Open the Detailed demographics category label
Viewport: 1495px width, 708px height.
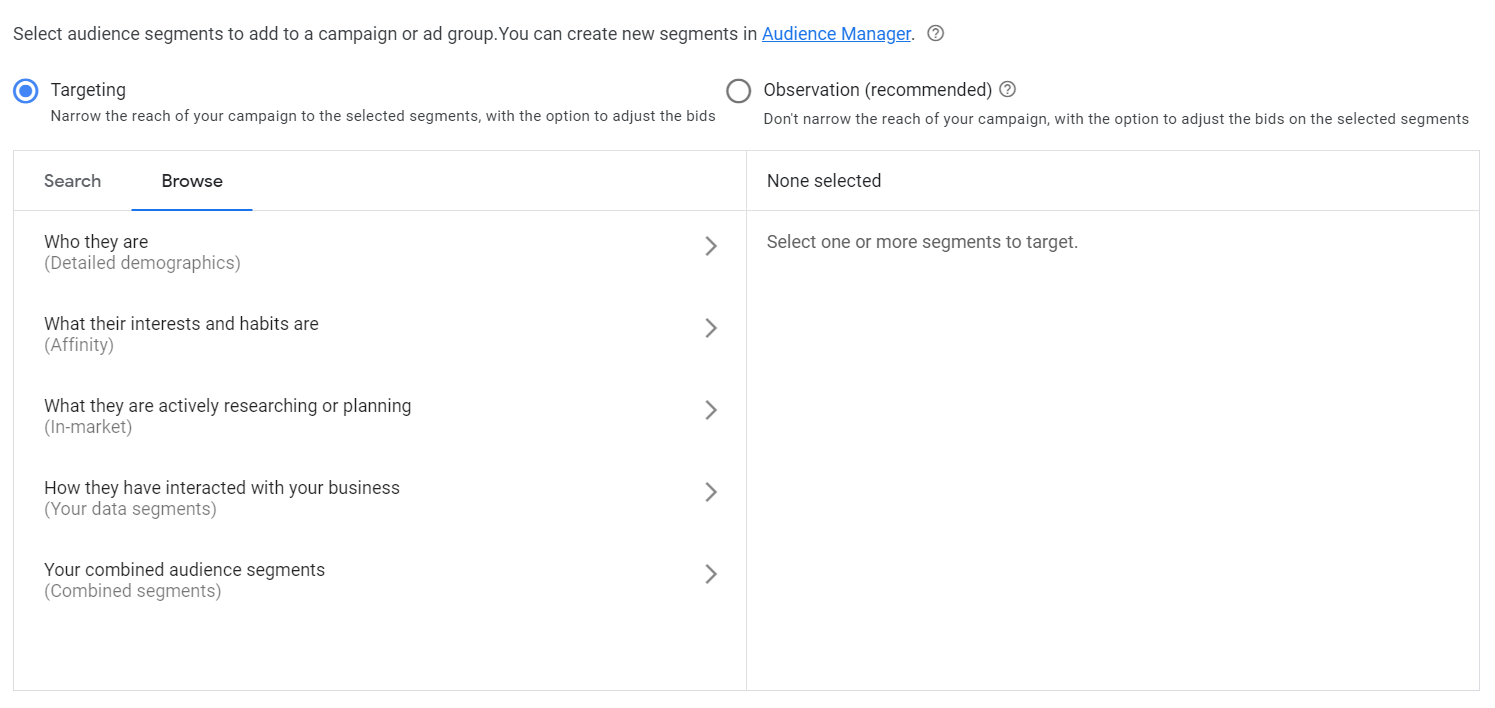click(142, 263)
